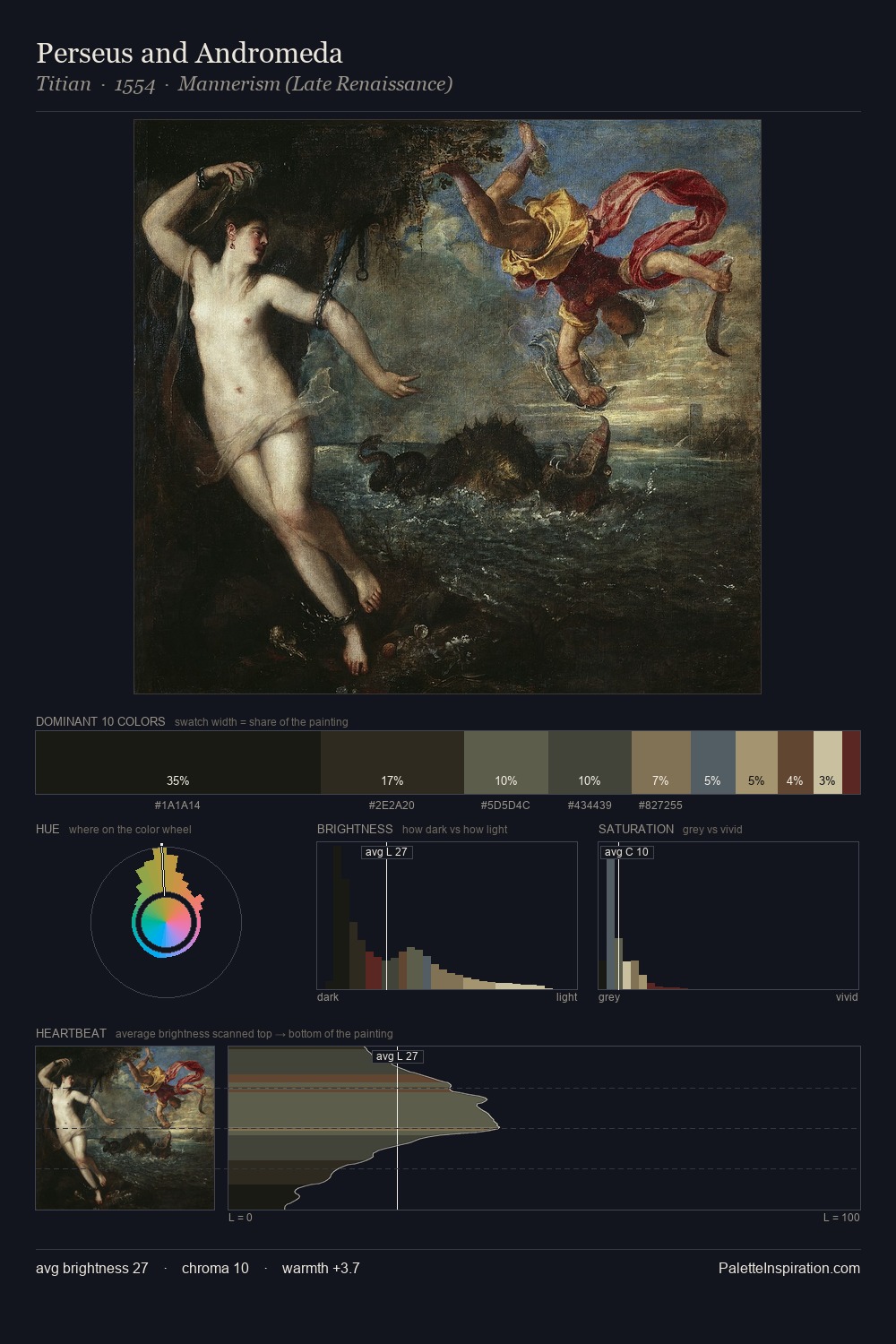Click the DOMINANT 10 COLORS heading
The height and width of the screenshot is (1344, 896).
pyautogui.click(x=100, y=721)
